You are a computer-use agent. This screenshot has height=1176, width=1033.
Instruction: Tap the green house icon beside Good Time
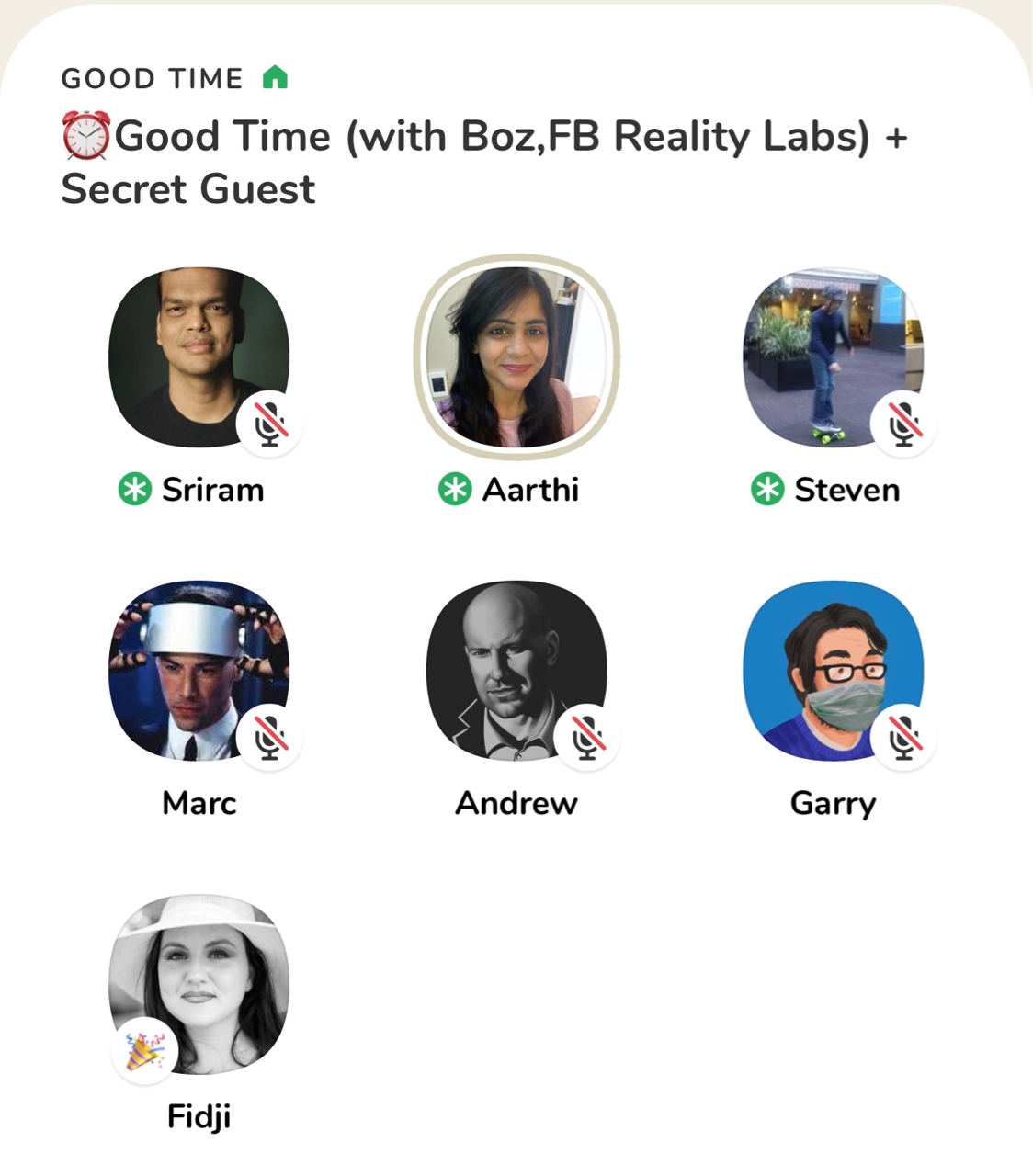(275, 78)
